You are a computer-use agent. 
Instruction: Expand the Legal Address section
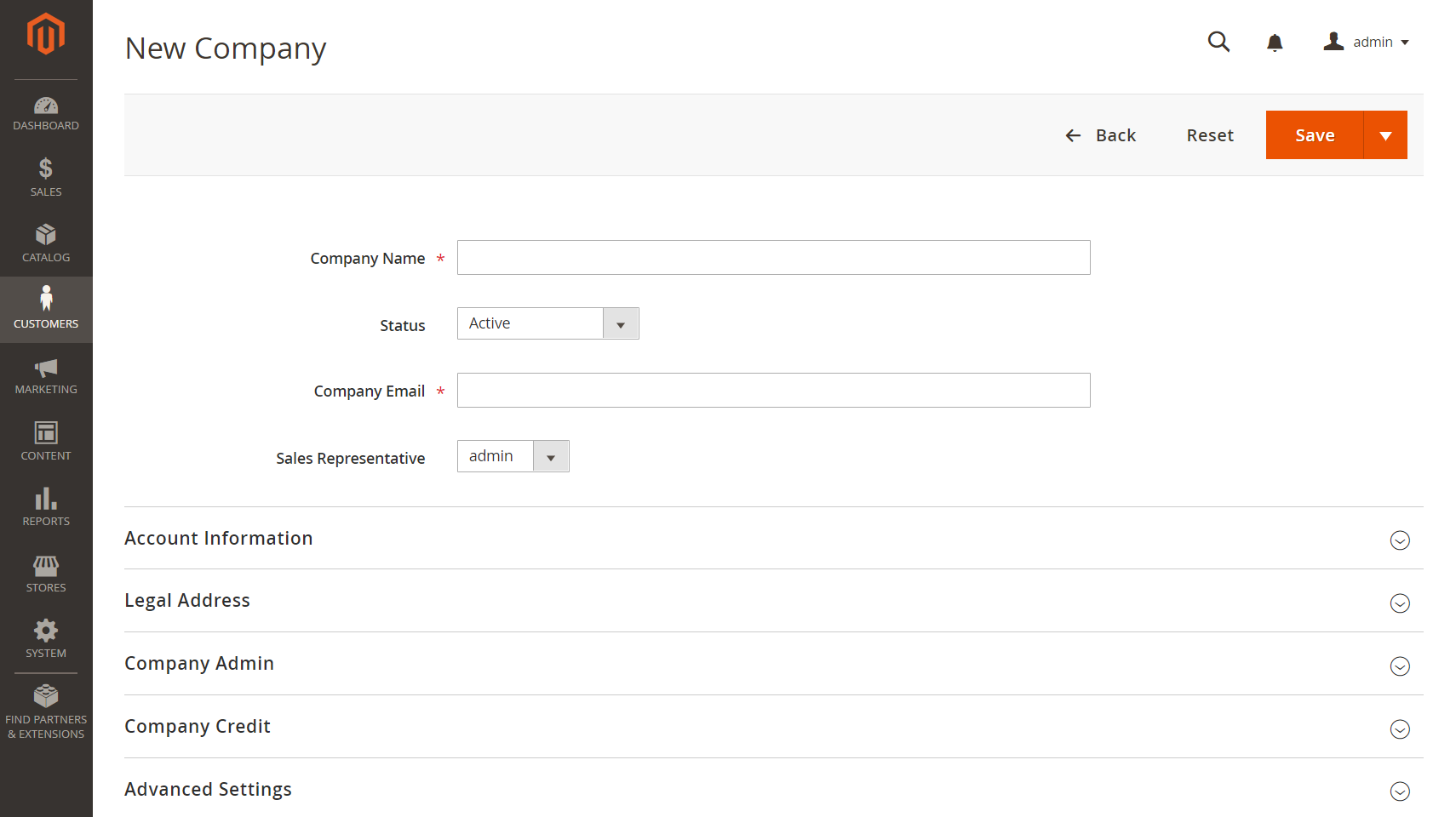[x=1400, y=603]
